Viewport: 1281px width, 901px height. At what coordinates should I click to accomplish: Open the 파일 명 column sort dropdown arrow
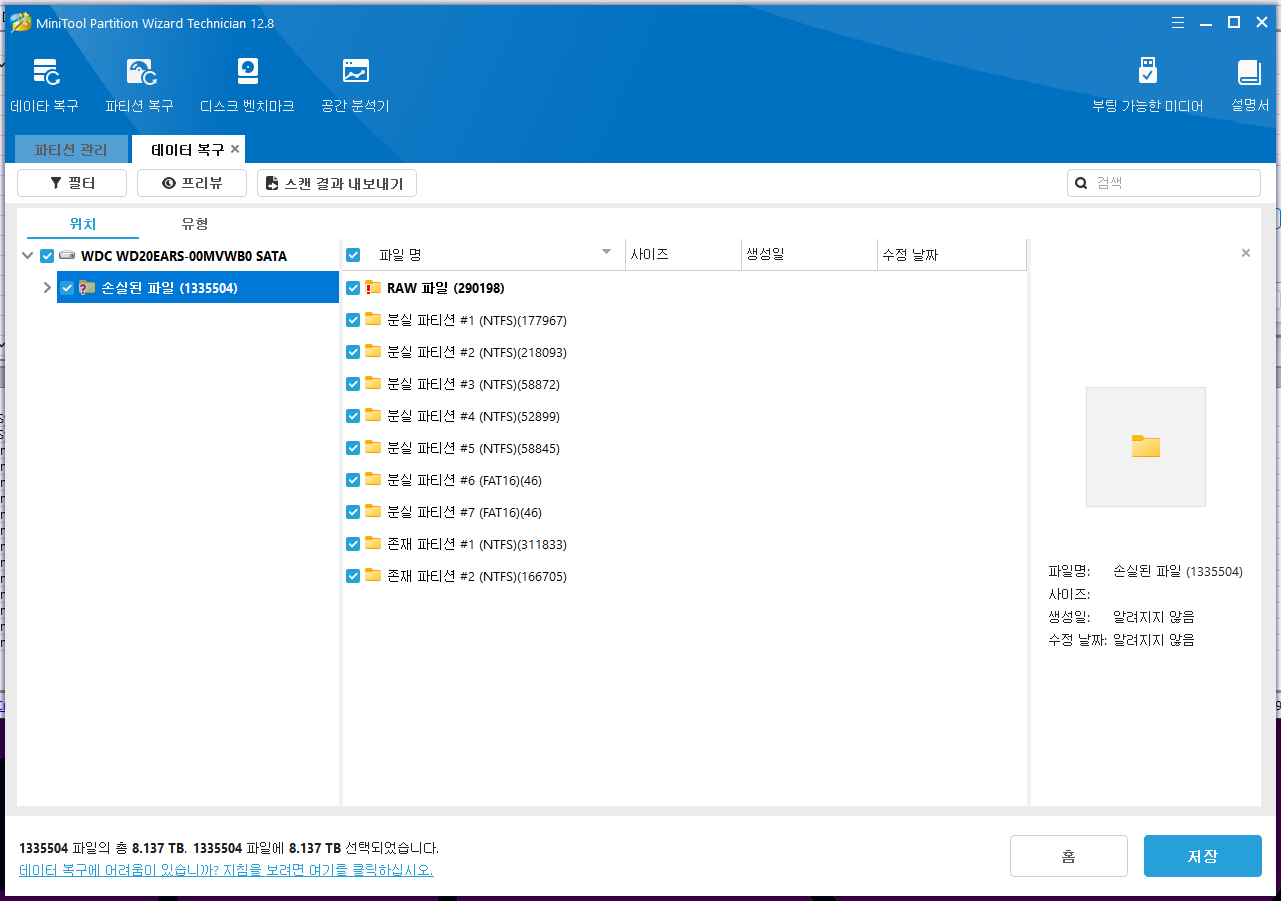click(x=606, y=252)
